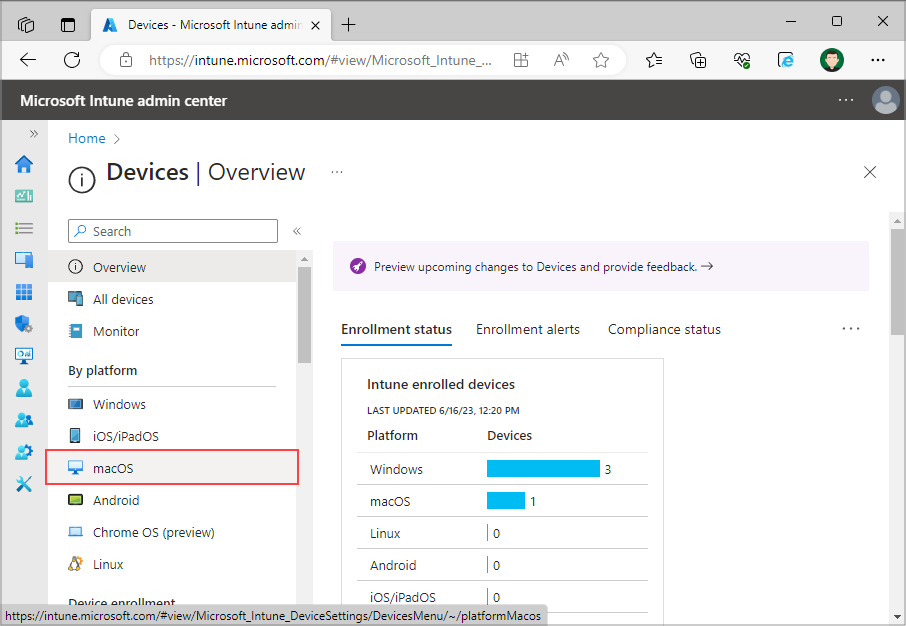The image size is (906, 626).
Task: Click the Apps available grid icon in address bar
Action: 521,60
